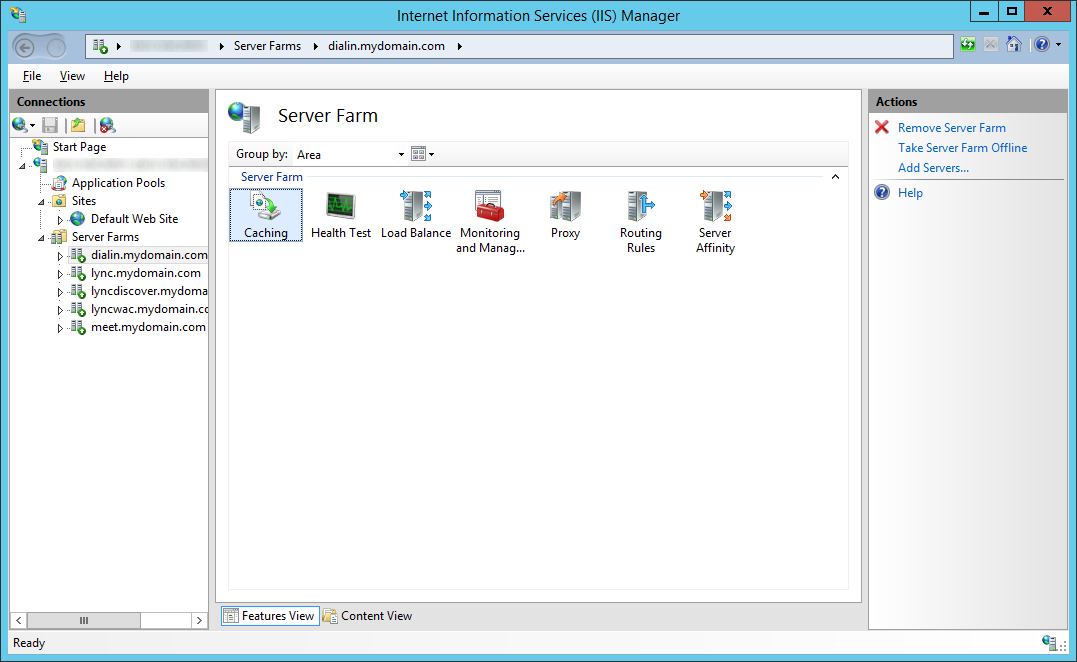Collapse the Sites tree node
The width and height of the screenshot is (1077, 662).
(x=41, y=202)
